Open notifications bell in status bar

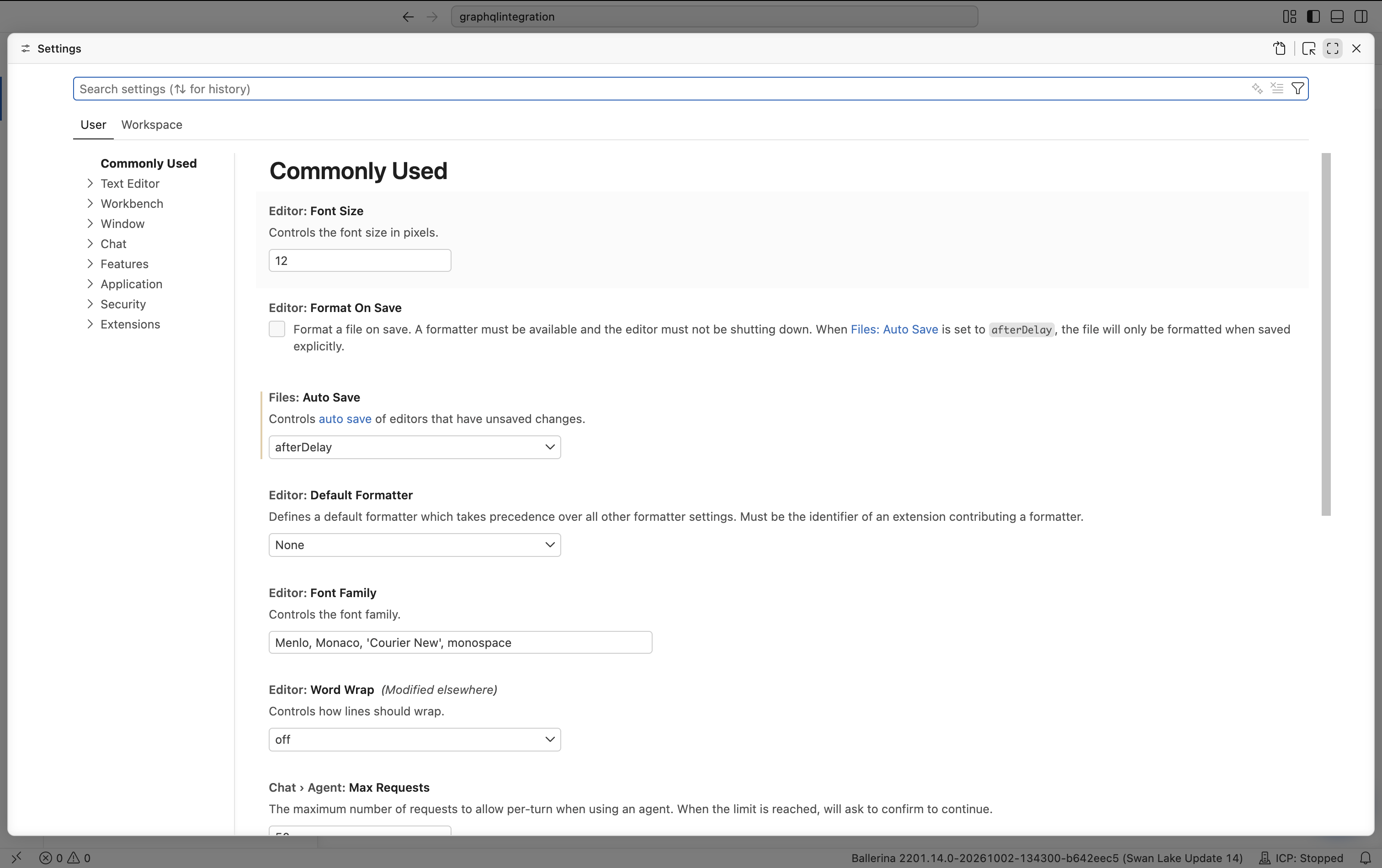(x=1366, y=857)
